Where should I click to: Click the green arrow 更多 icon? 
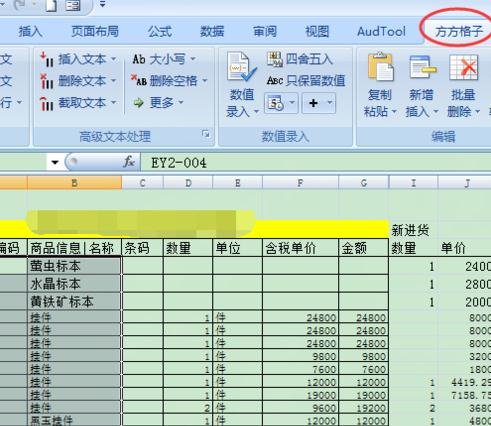click(x=139, y=103)
